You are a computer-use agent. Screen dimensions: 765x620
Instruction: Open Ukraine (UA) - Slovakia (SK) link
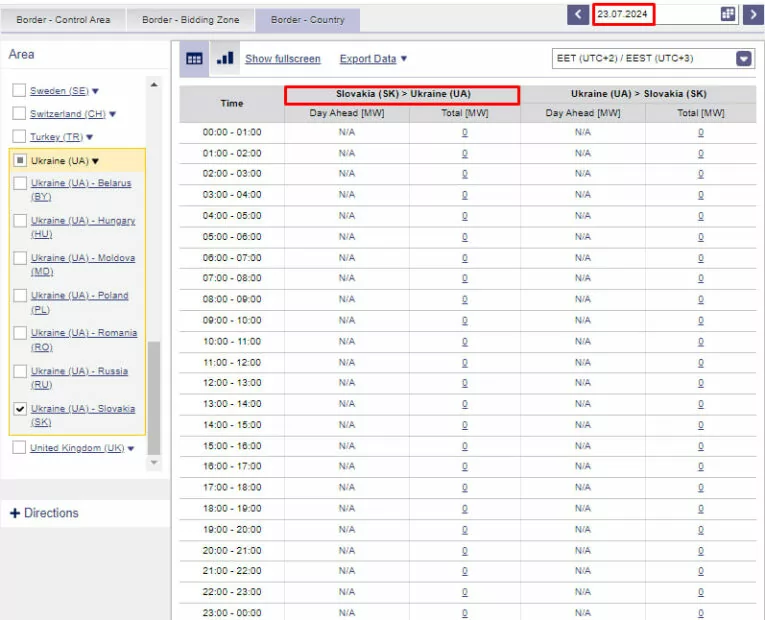point(83,415)
